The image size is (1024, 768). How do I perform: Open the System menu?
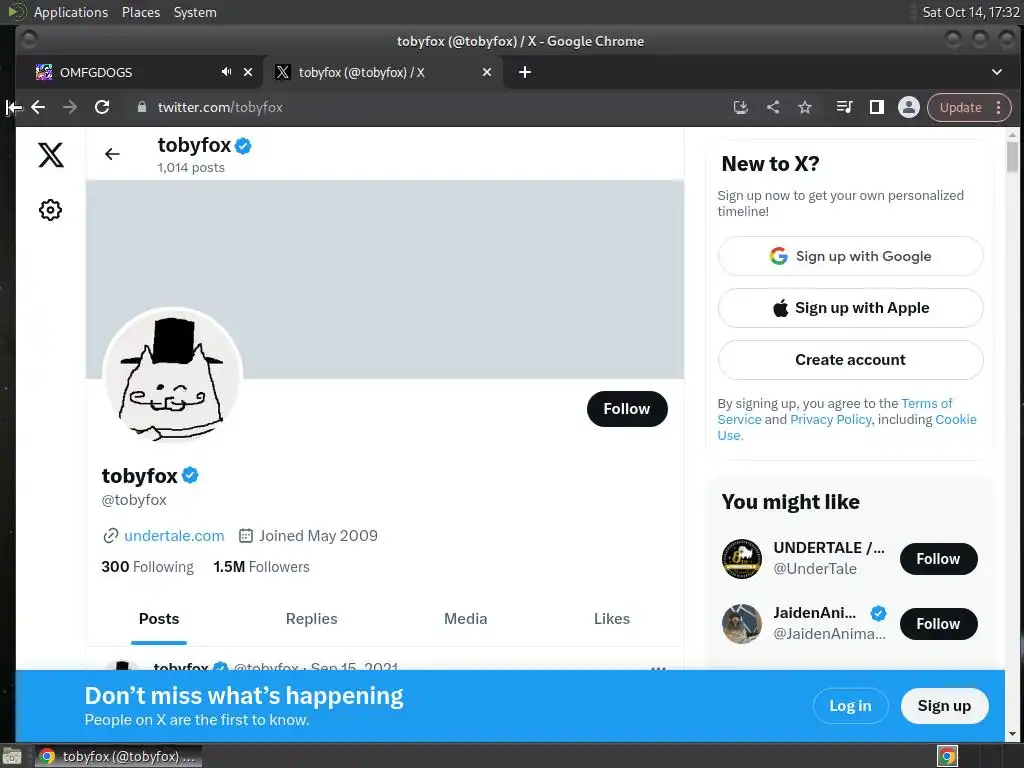(195, 12)
